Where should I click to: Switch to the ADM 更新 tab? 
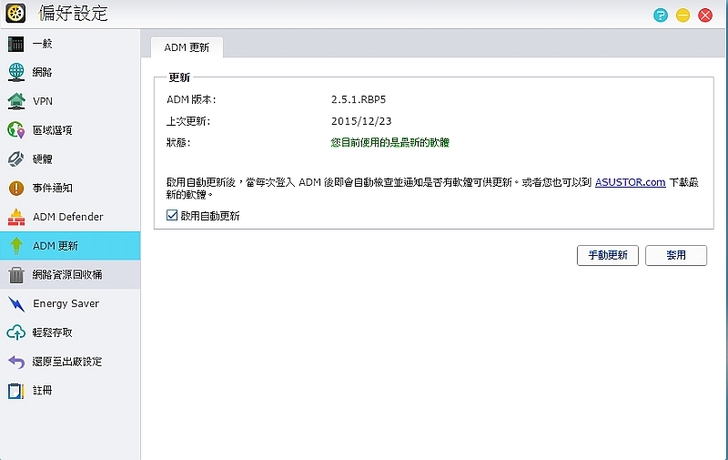(187, 47)
